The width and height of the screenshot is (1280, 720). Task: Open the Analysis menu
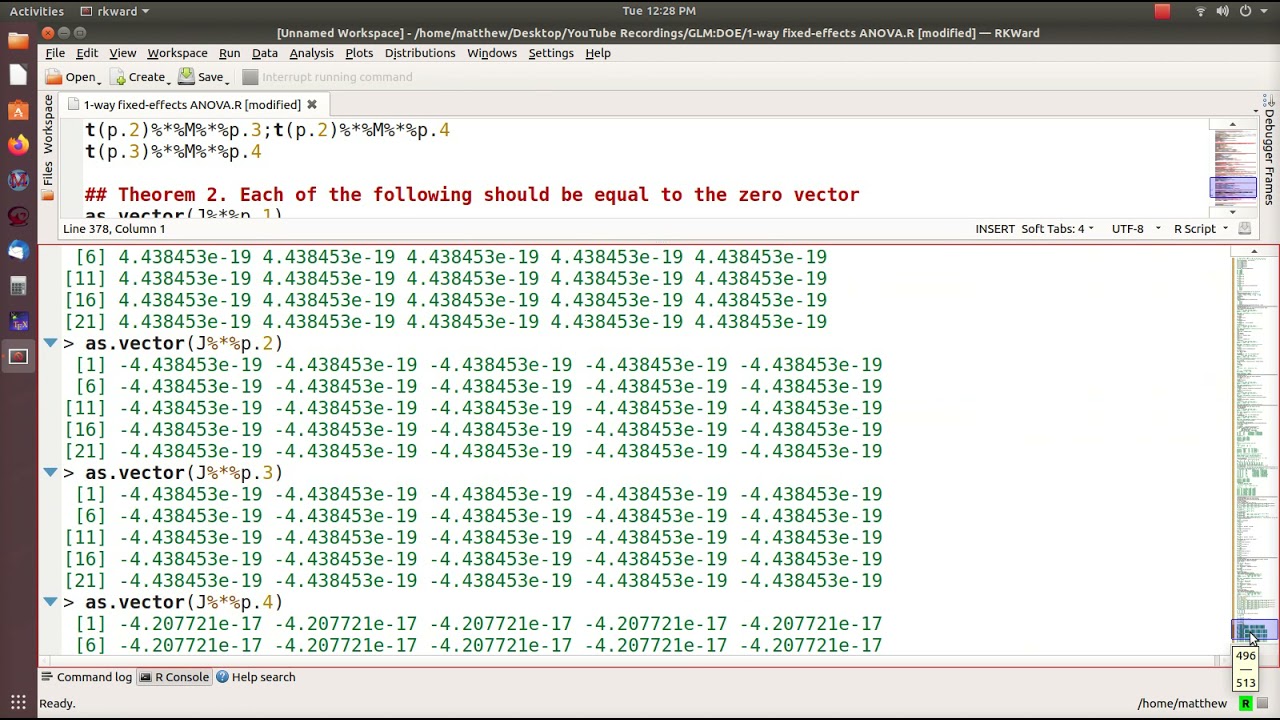point(311,53)
